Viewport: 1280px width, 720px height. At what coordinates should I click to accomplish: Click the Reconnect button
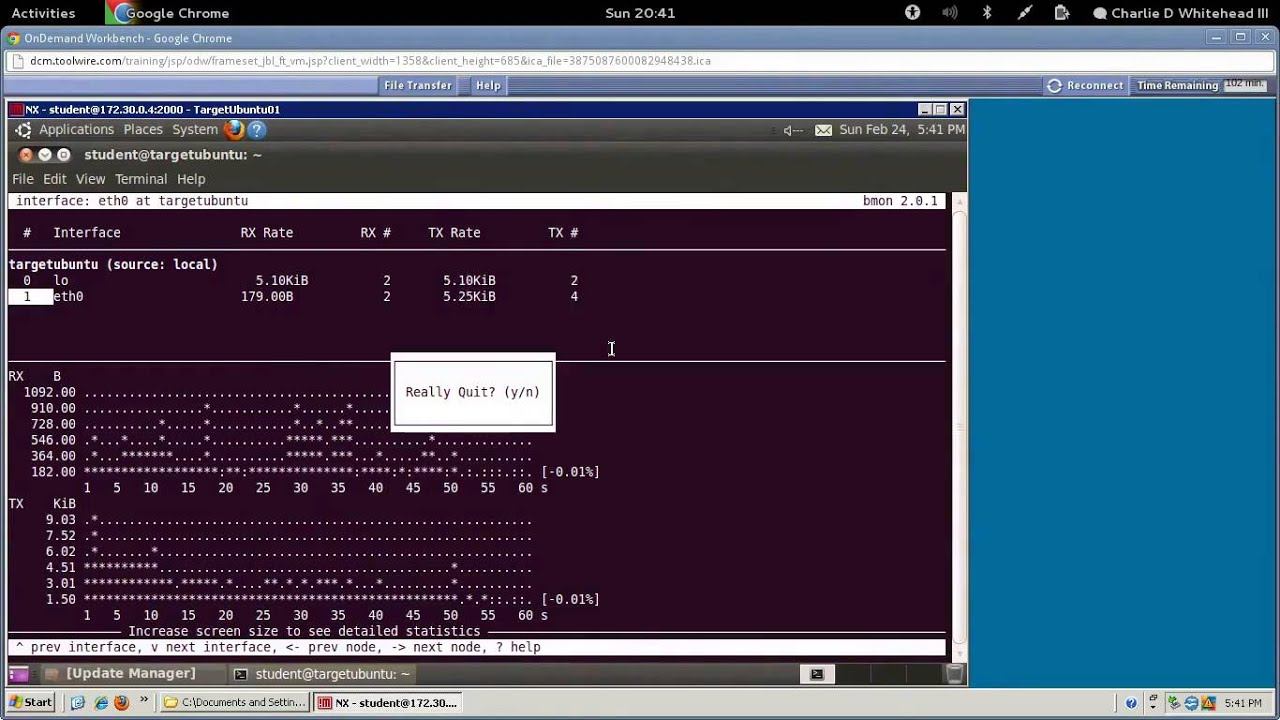coord(1085,85)
